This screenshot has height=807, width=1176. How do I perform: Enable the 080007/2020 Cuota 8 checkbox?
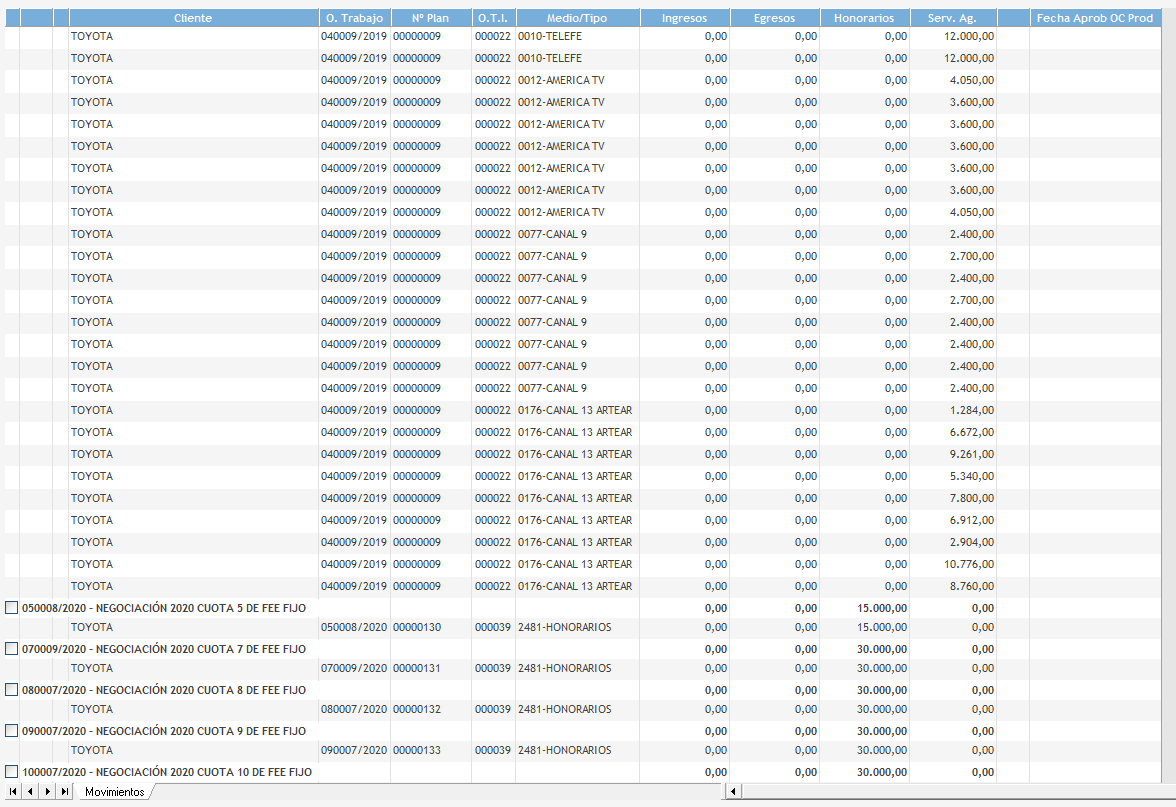click(x=12, y=690)
